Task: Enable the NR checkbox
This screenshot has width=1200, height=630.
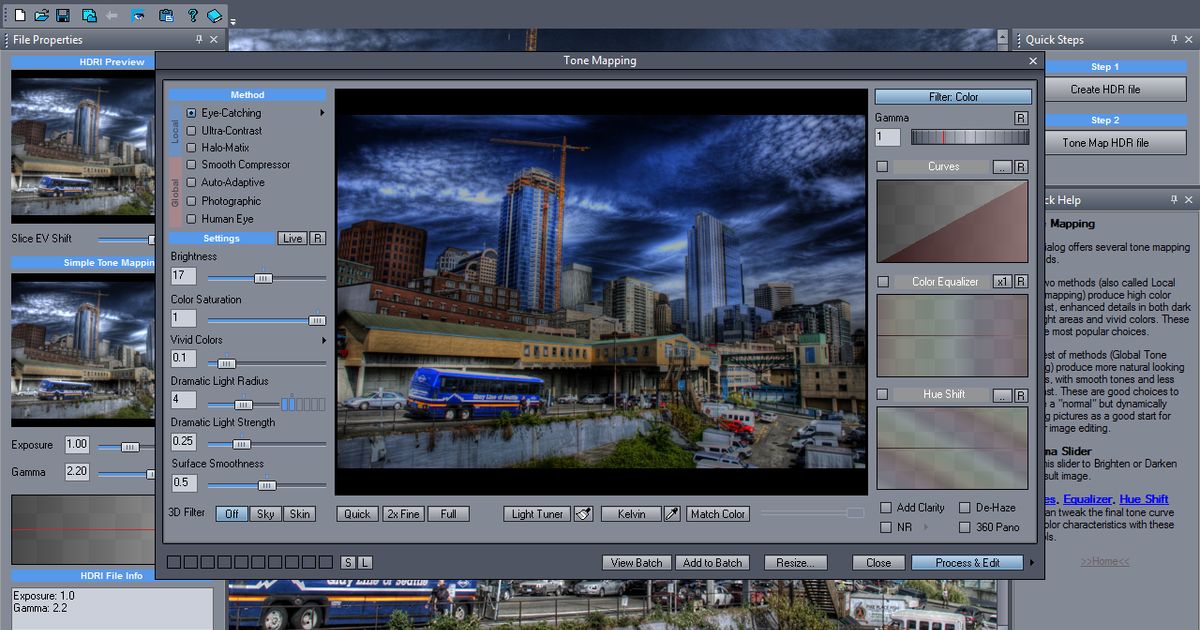Action: pyautogui.click(x=886, y=527)
